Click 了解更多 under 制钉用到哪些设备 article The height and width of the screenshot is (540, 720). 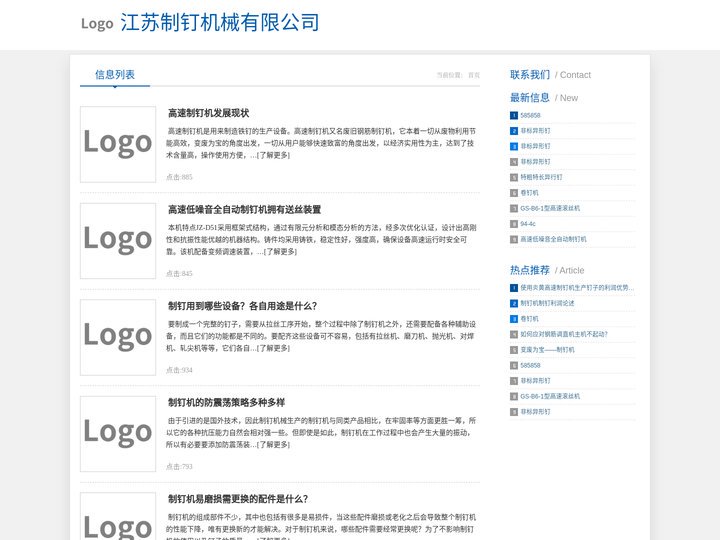tap(273, 348)
